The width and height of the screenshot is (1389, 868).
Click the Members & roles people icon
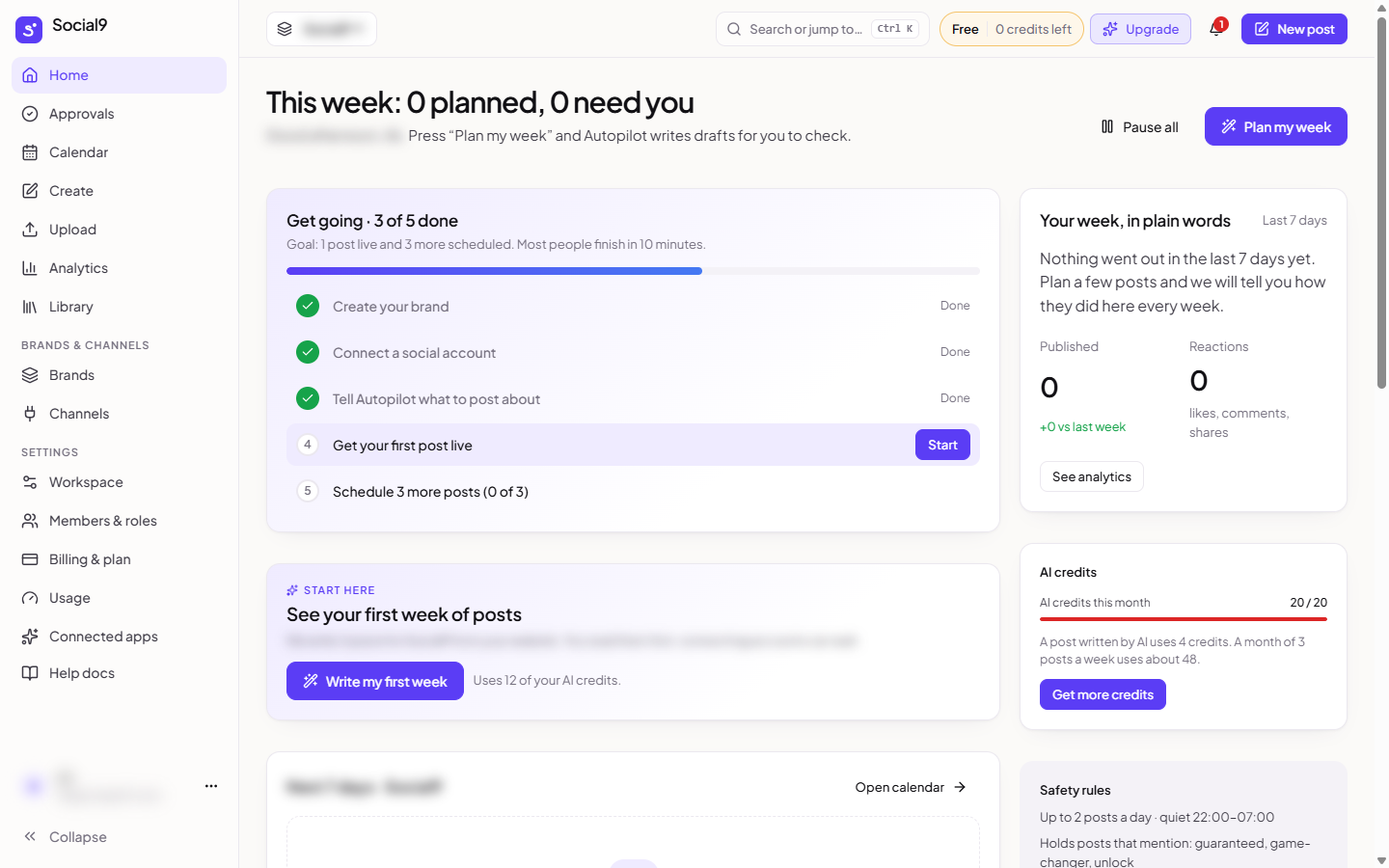pyautogui.click(x=30, y=521)
